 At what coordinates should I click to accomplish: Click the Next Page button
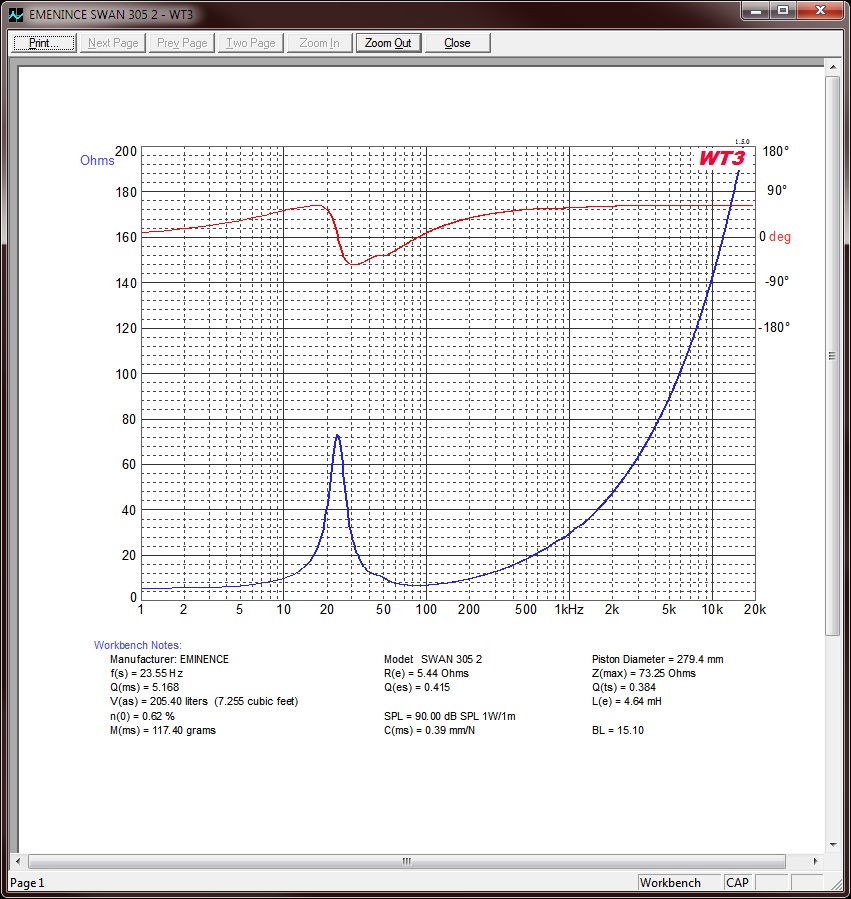click(x=113, y=43)
